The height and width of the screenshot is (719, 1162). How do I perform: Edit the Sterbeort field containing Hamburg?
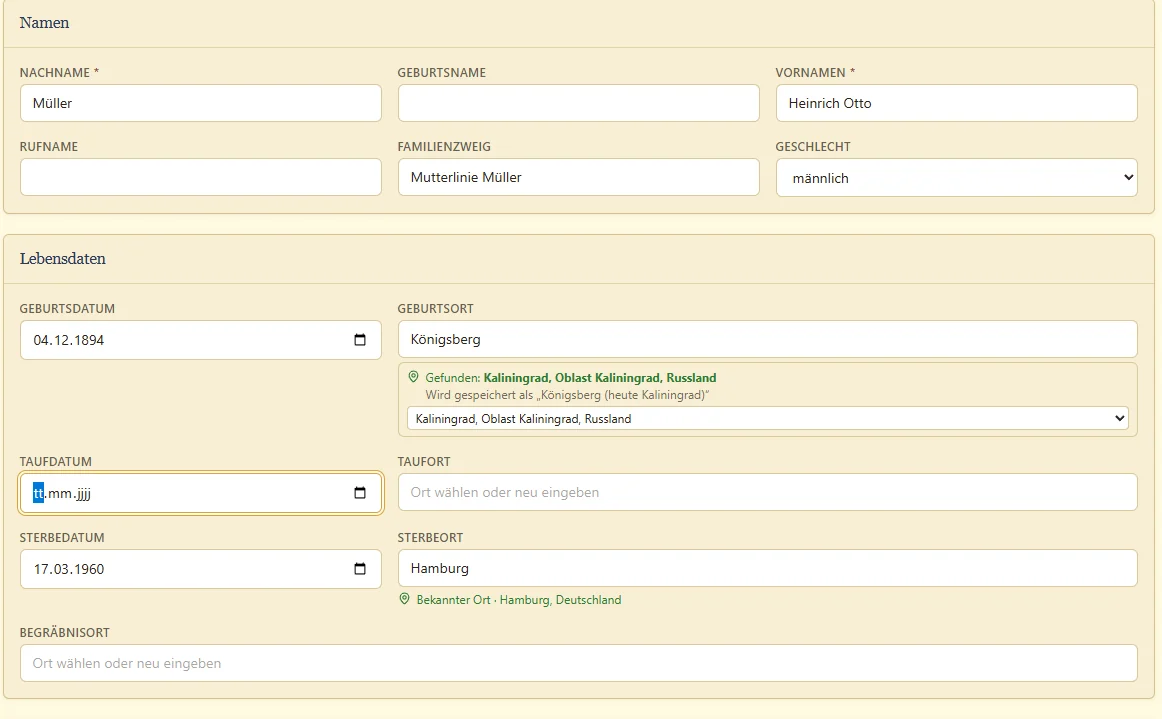pos(767,569)
